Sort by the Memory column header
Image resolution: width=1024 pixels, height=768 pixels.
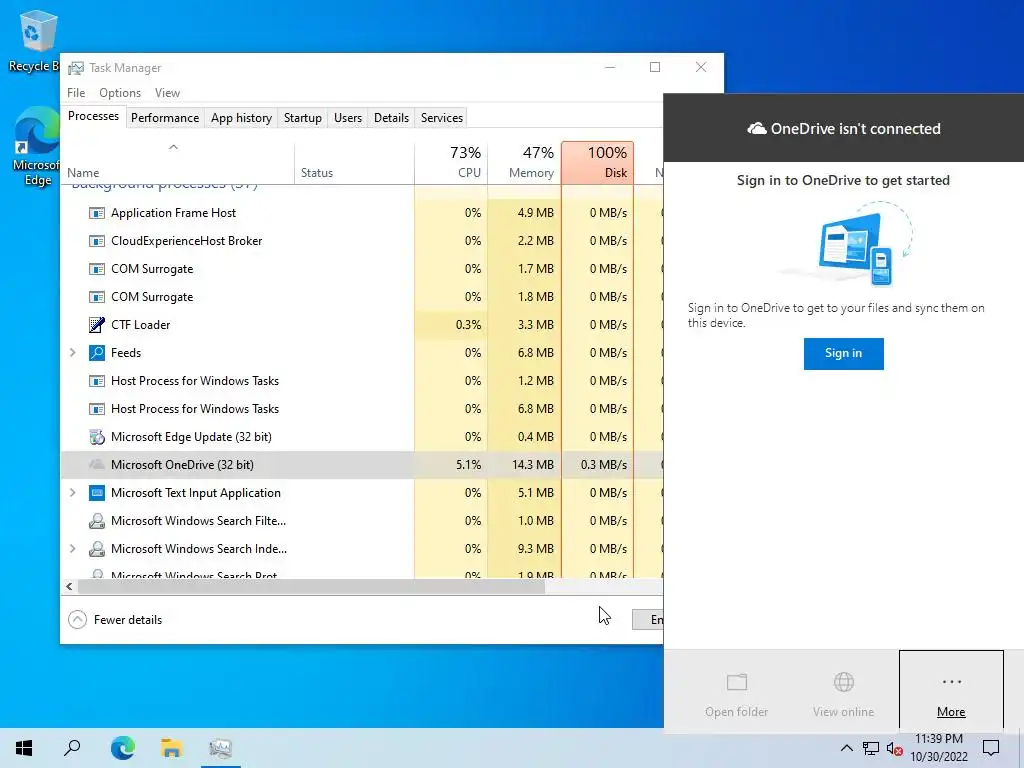click(524, 163)
